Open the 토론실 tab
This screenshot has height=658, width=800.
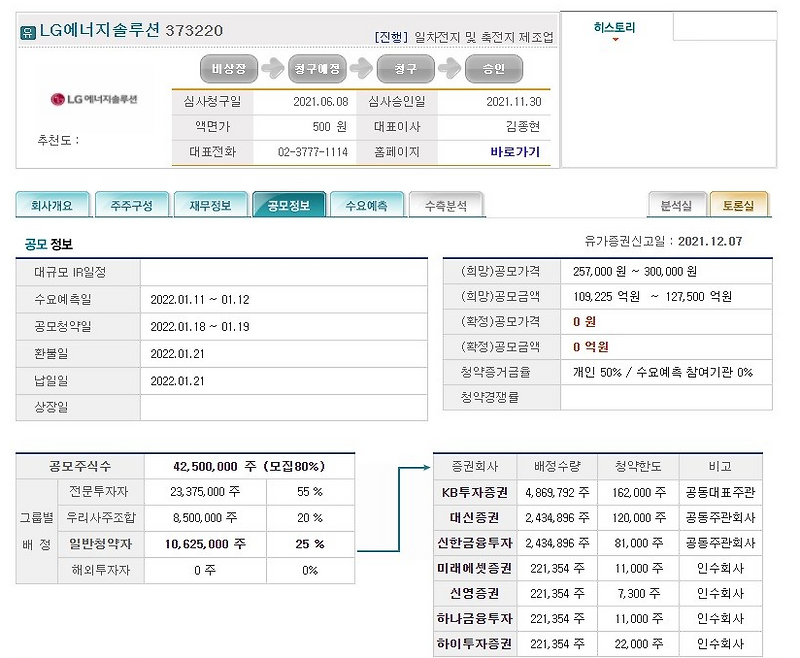pyautogui.click(x=738, y=205)
